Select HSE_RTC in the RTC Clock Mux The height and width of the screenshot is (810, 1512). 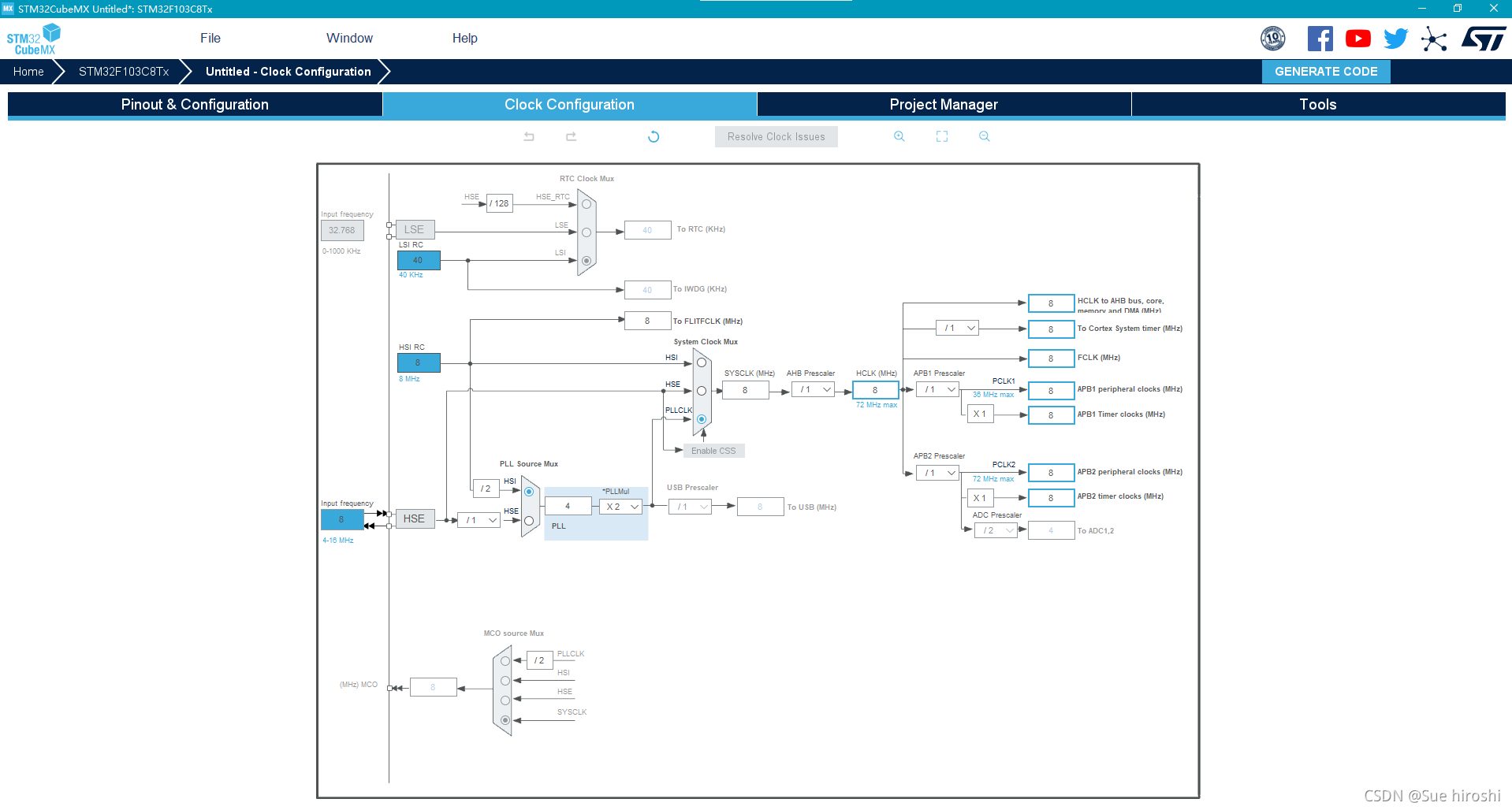[587, 204]
